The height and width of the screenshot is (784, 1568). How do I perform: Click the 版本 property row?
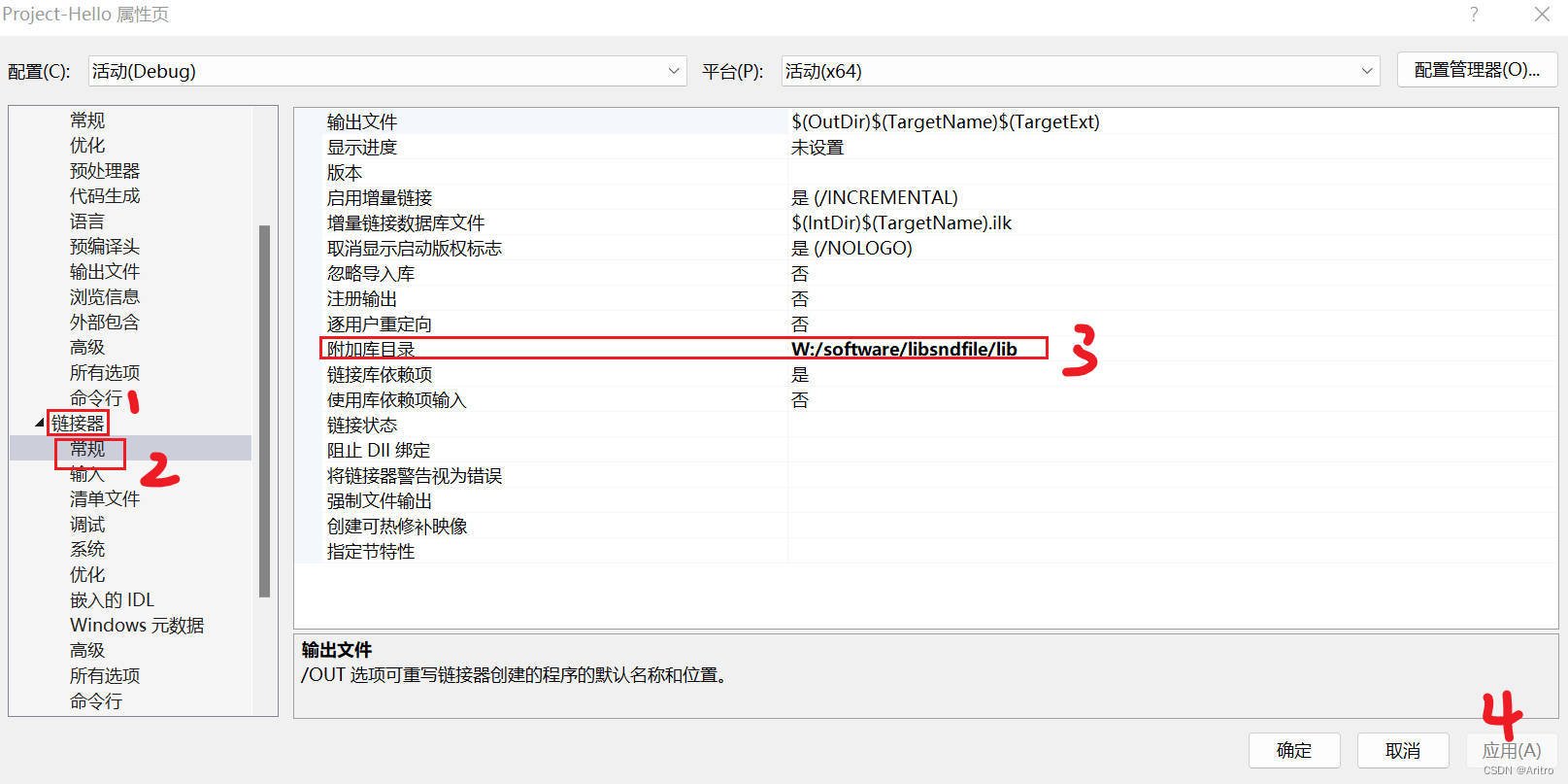pyautogui.click(x=925, y=172)
